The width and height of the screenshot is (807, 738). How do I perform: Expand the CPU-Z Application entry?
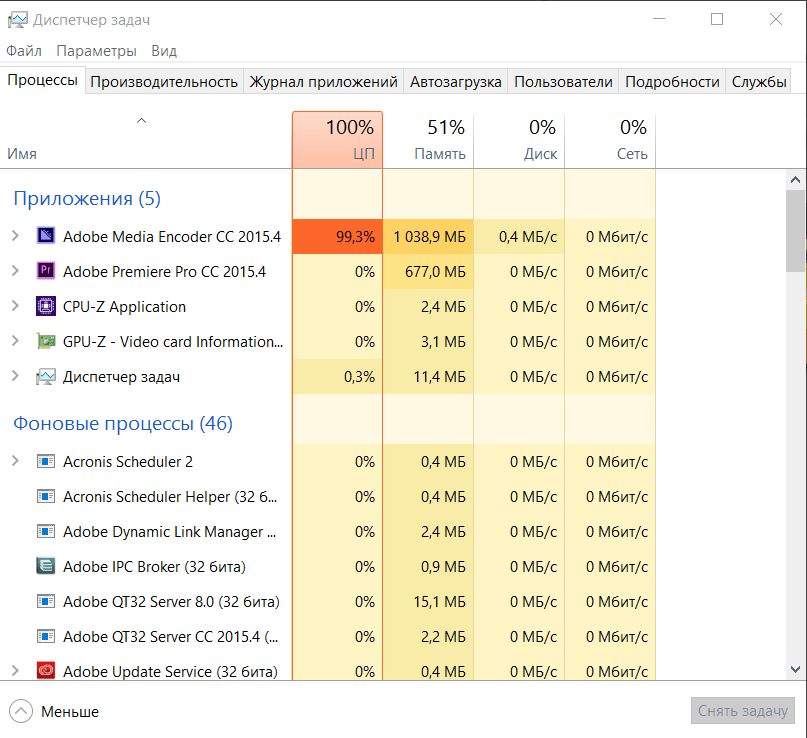pos(15,306)
